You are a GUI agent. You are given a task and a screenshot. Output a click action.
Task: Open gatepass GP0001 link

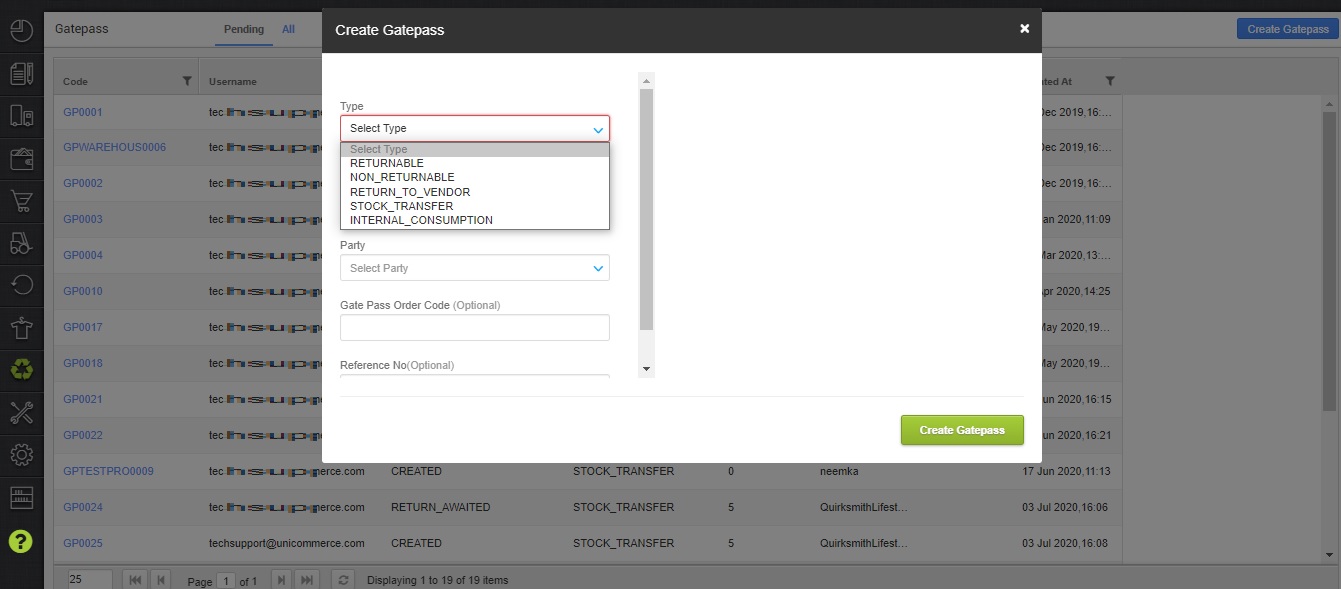83,112
